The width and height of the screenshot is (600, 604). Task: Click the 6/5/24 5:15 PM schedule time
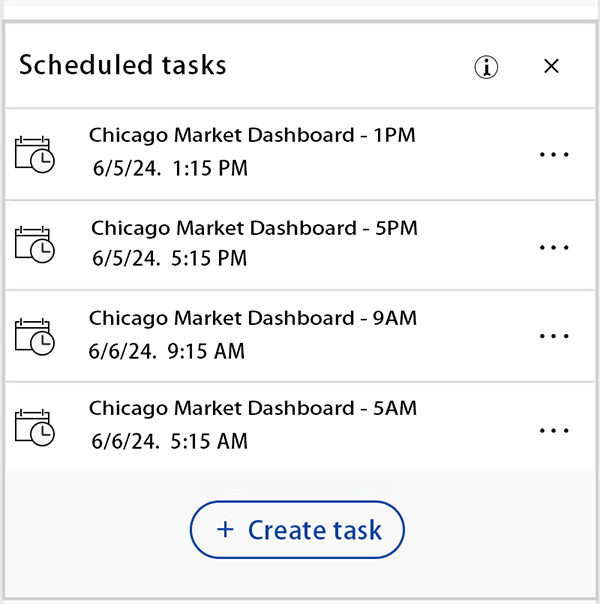click(169, 259)
